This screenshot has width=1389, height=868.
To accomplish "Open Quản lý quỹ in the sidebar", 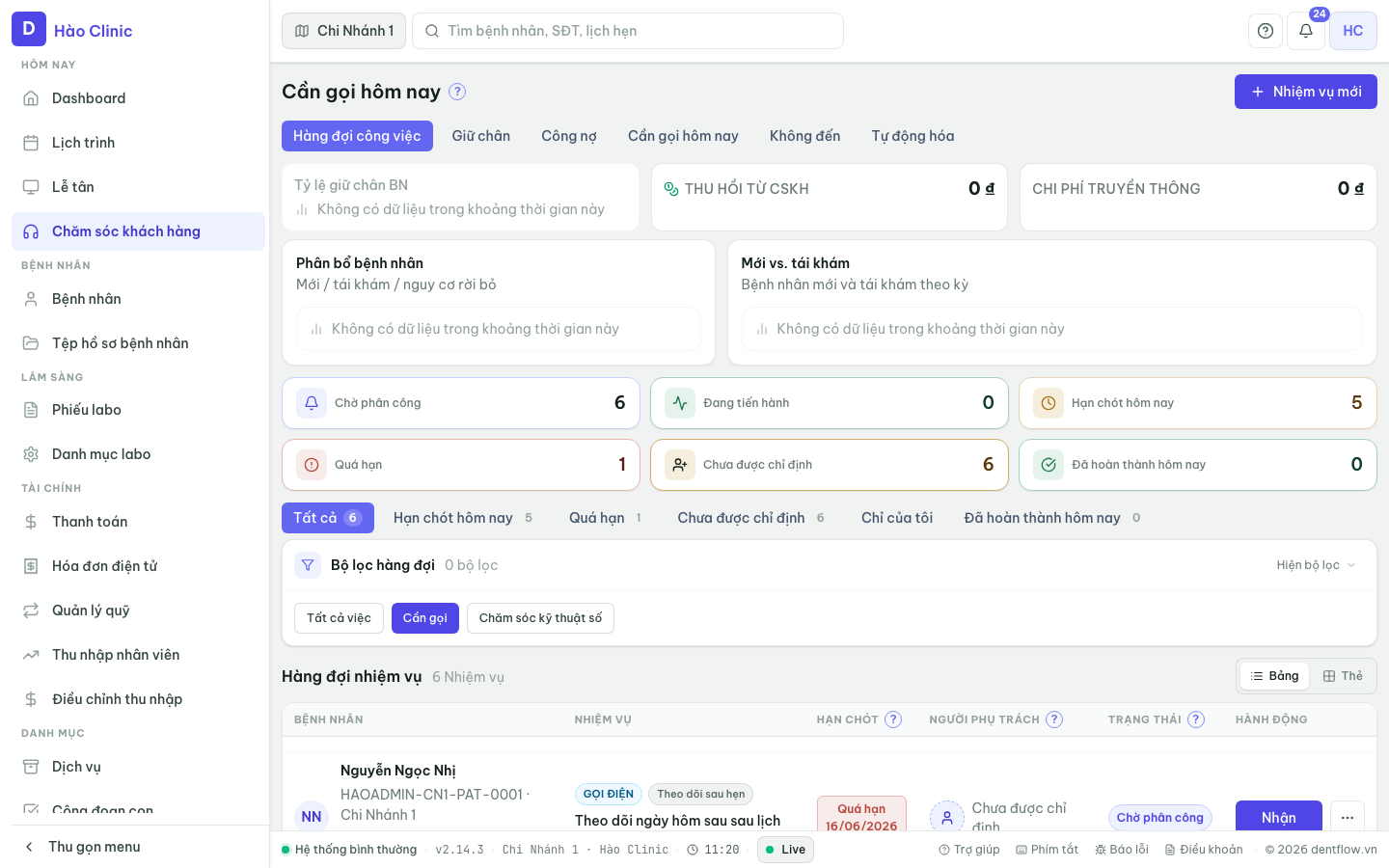I will click(x=140, y=610).
